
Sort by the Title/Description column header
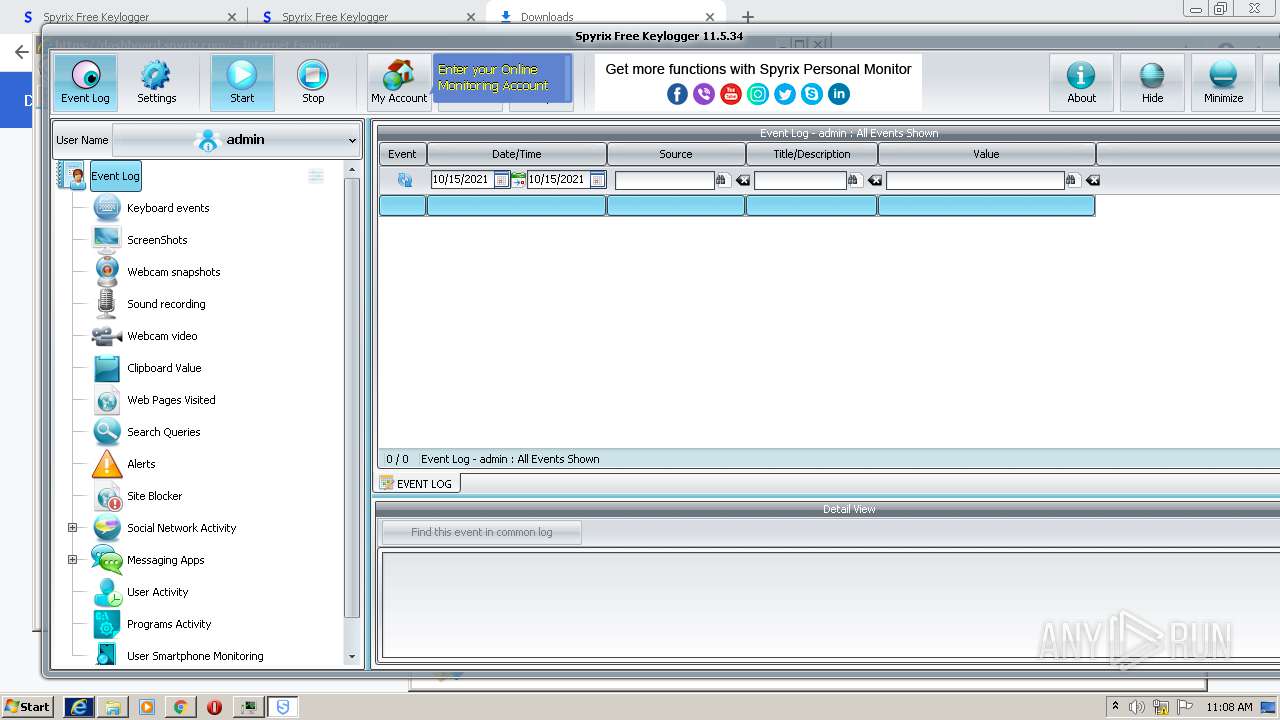point(812,154)
